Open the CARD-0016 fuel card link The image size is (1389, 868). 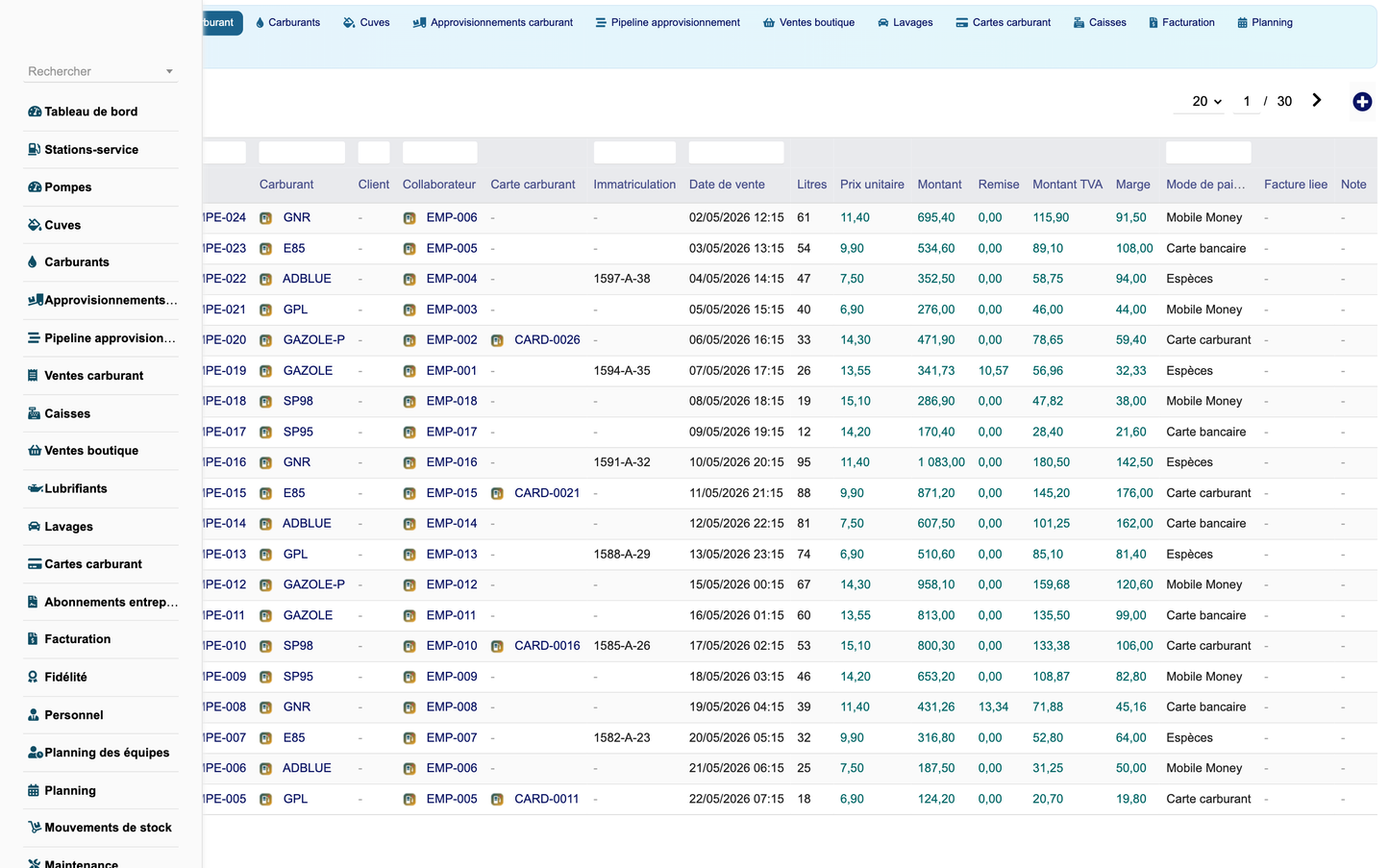pos(547,646)
